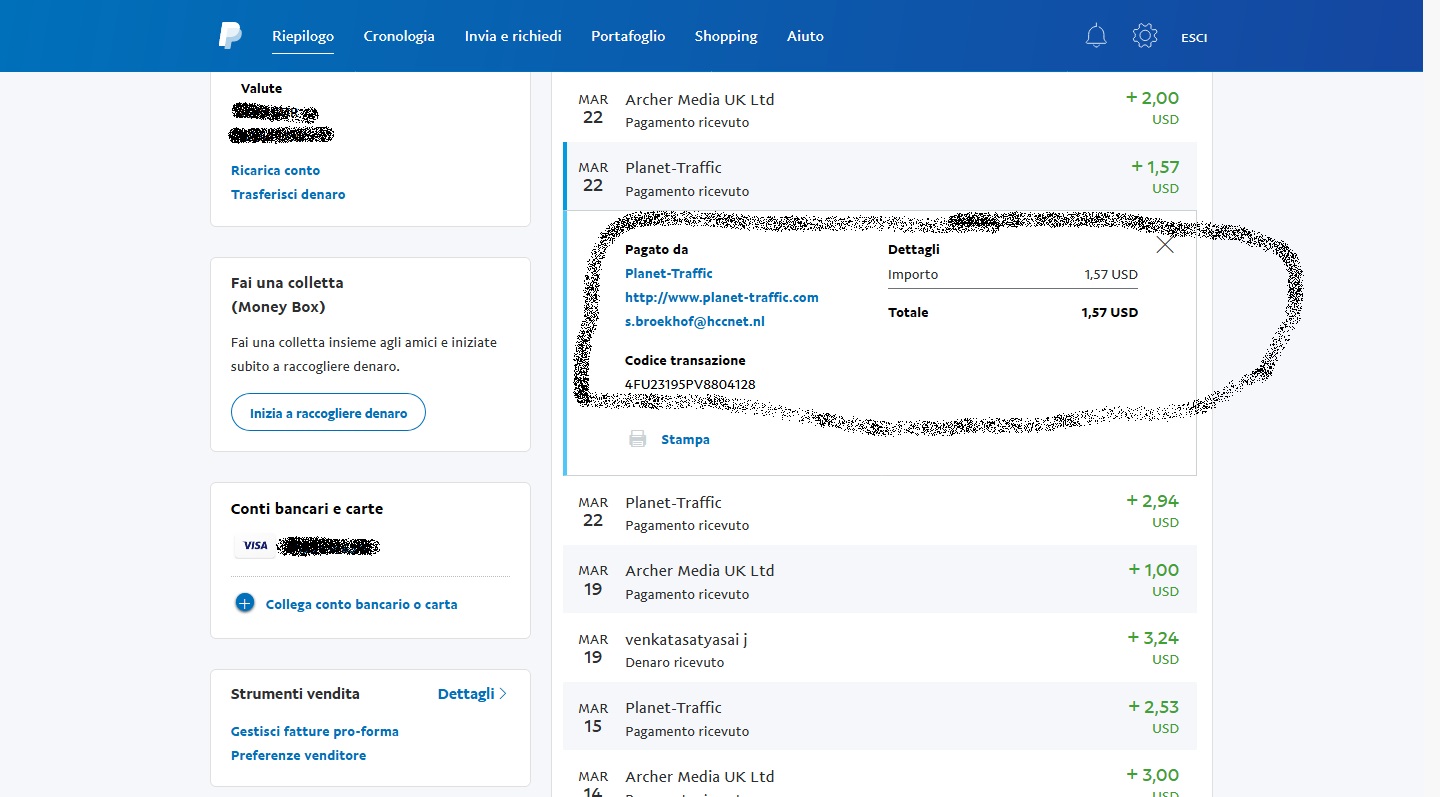Click the Pagato da label
1440x797 pixels.
coord(657,250)
